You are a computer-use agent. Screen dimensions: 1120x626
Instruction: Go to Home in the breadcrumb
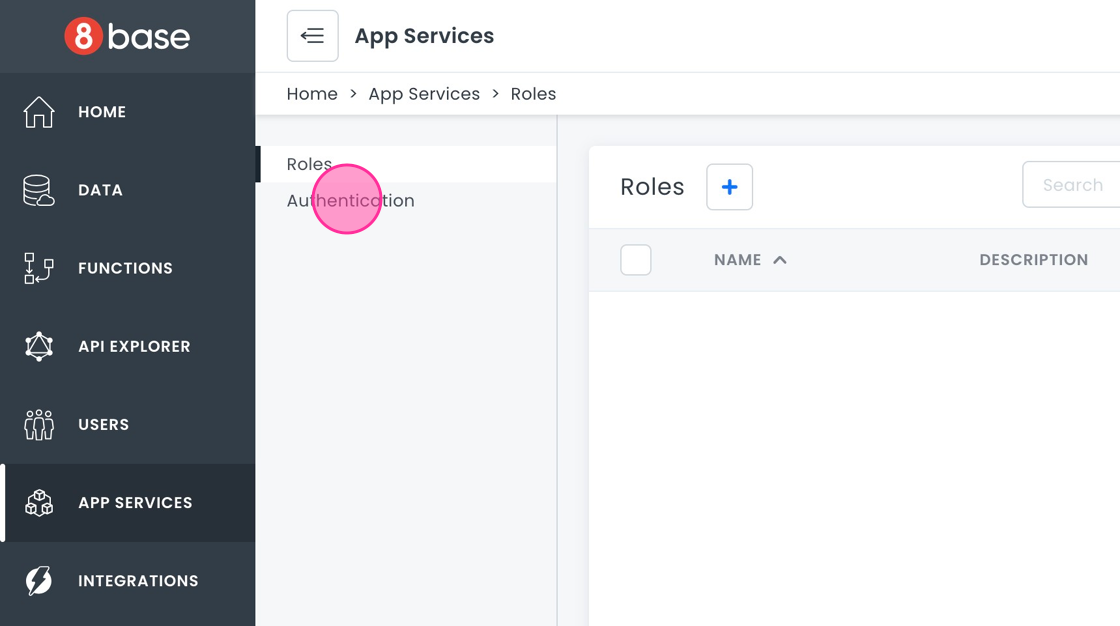pos(312,94)
